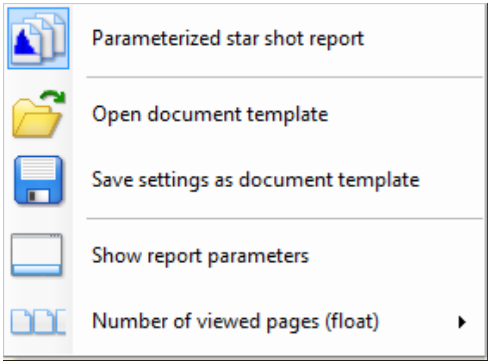This screenshot has height=364, width=491.
Task: Click the yellow folder Open template icon
Action: [x=38, y=114]
